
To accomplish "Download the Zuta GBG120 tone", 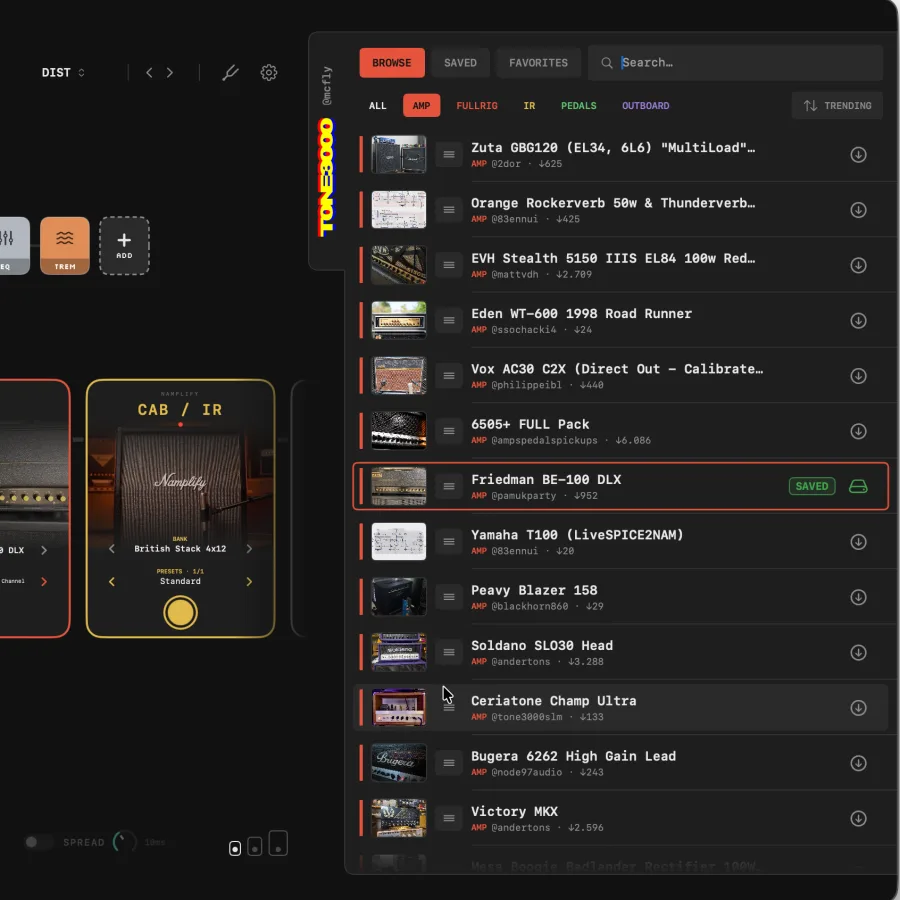I will pos(858,155).
